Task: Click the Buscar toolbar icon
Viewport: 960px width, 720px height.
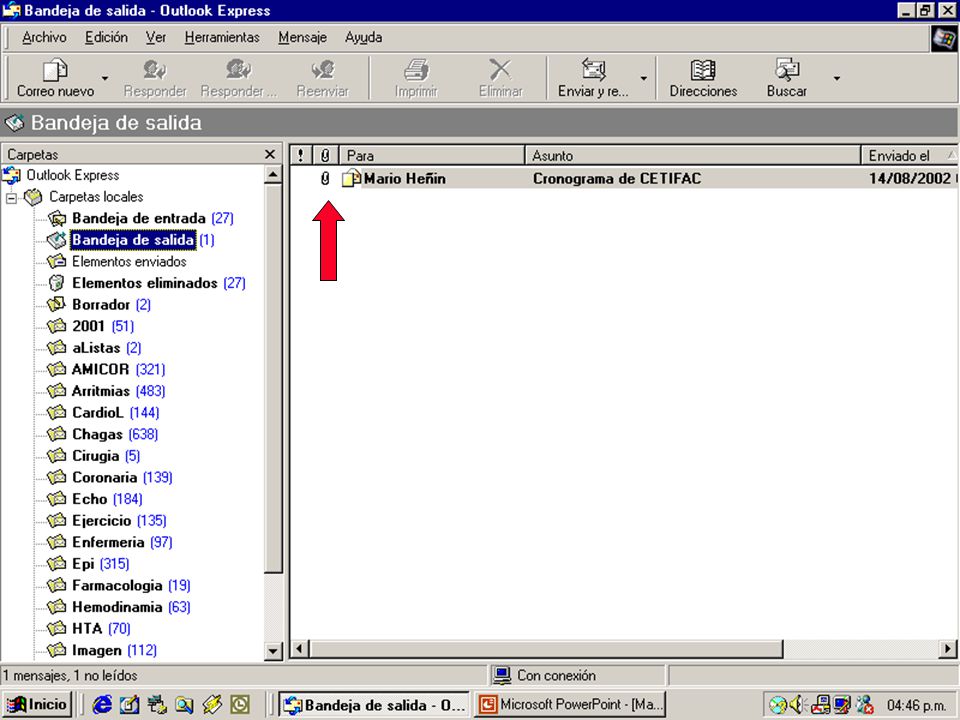Action: (x=787, y=70)
